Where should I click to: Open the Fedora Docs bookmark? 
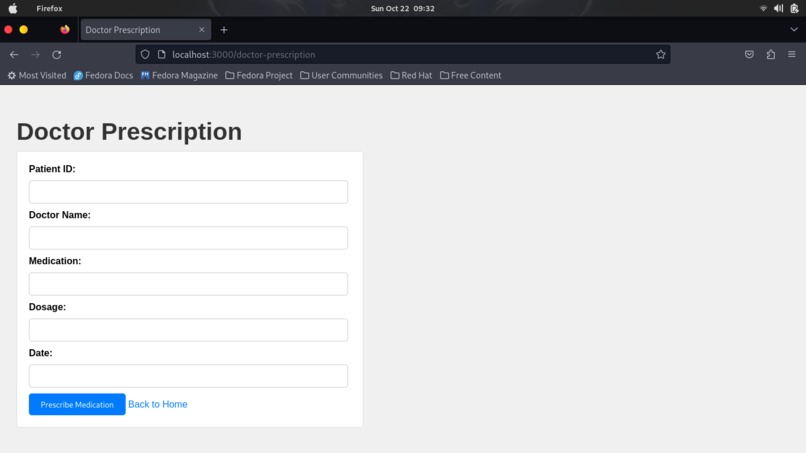tap(103, 75)
